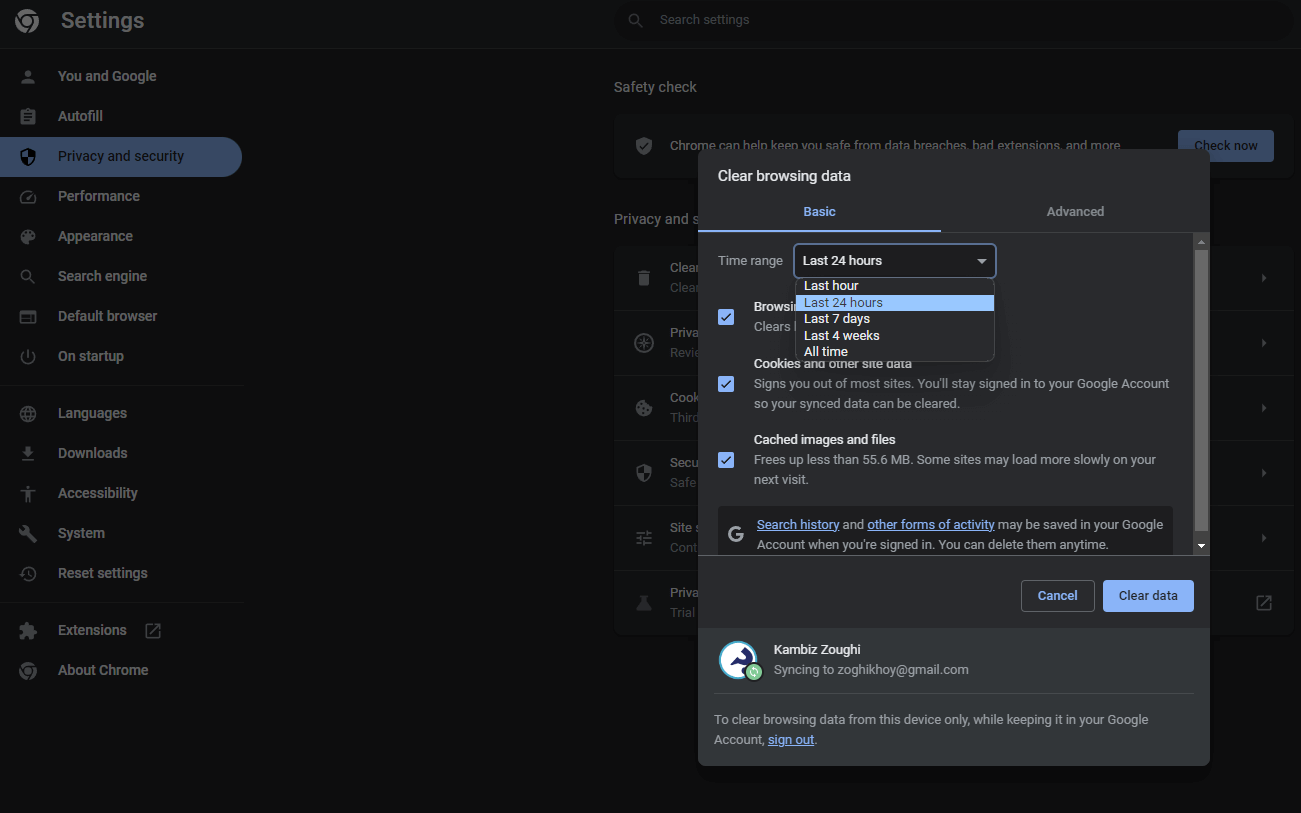
Task: Click the search magnifier icon in the search bar
Action: (635, 20)
